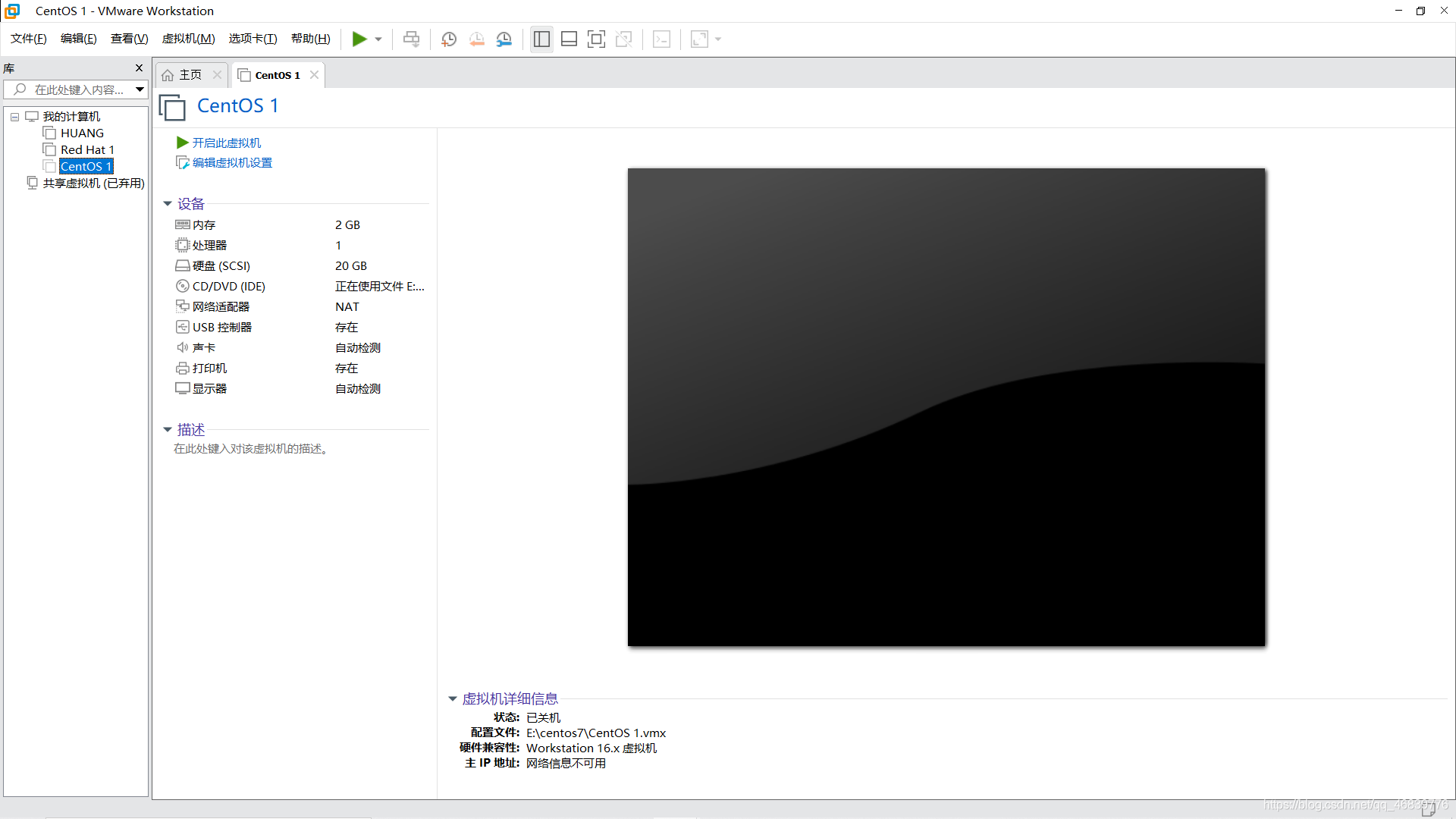Toggle the thumbnail bar view icon
This screenshot has height=819, width=1456.
tap(569, 39)
